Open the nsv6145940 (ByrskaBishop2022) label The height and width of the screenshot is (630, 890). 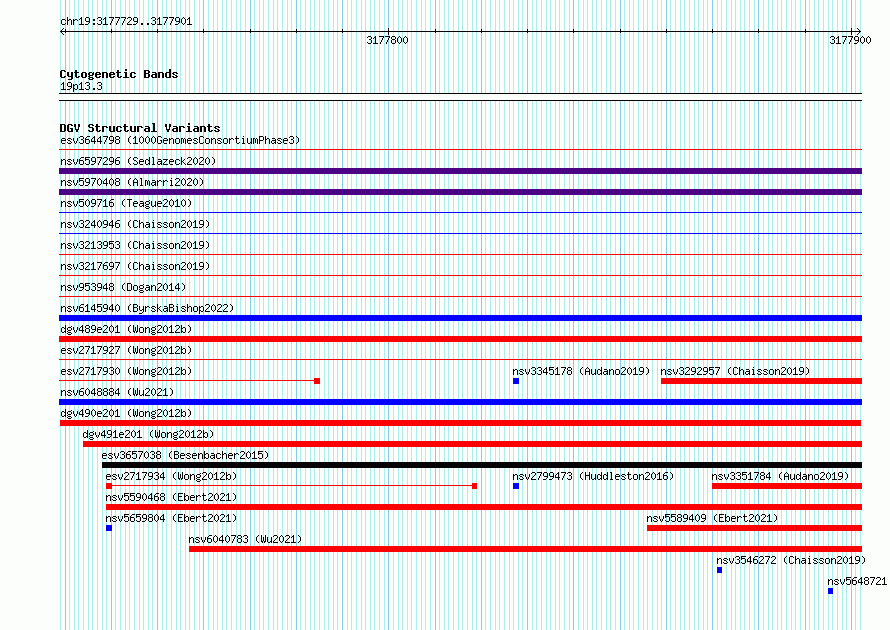pyautogui.click(x=147, y=308)
